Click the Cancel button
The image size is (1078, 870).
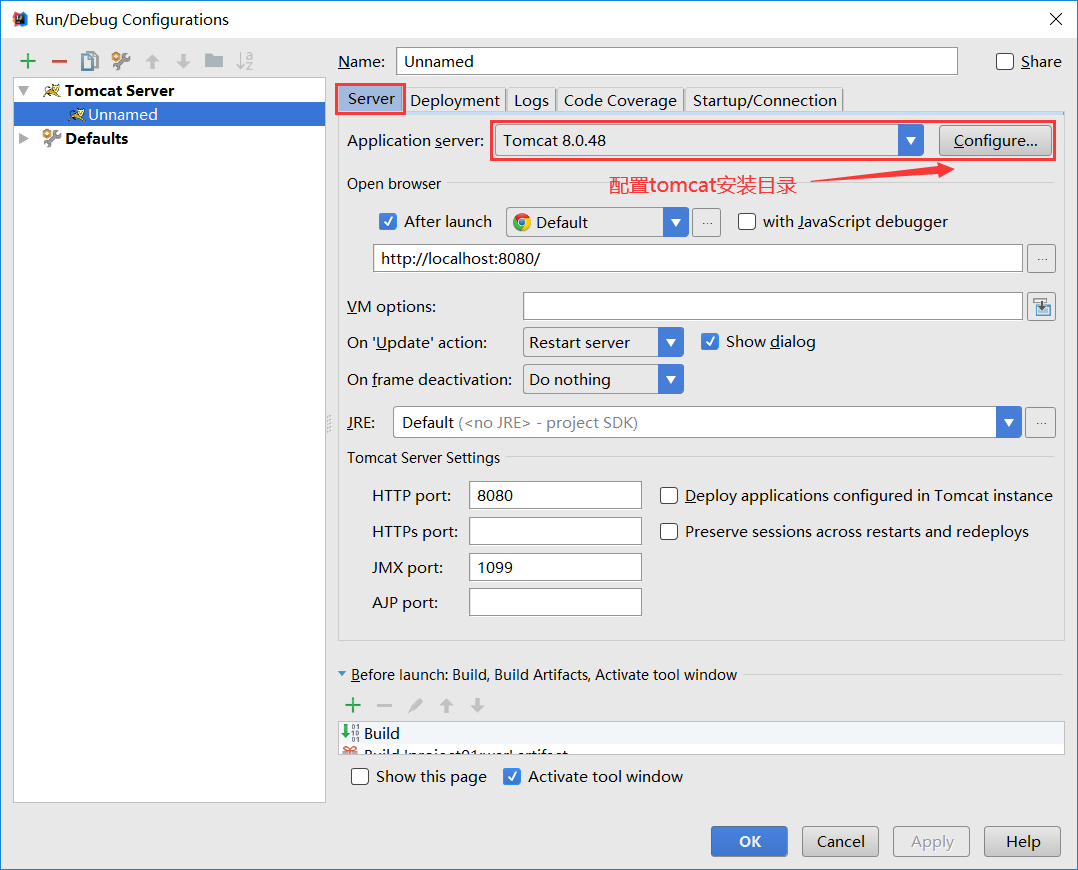click(x=840, y=841)
